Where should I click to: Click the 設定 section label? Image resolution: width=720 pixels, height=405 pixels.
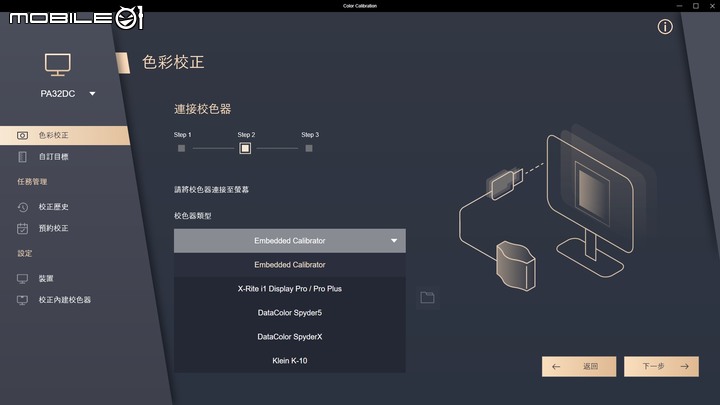pyautogui.click(x=25, y=253)
